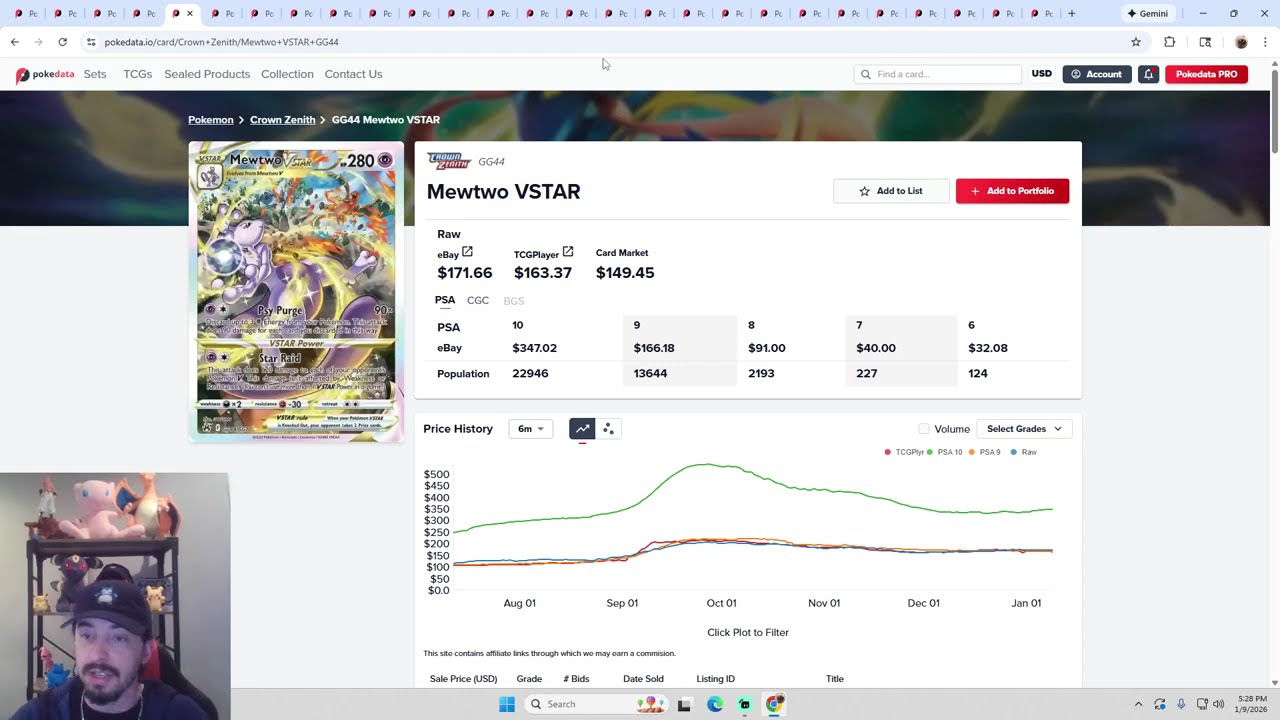Click Add to Portfolio button
The width and height of the screenshot is (1280, 720).
click(1012, 191)
